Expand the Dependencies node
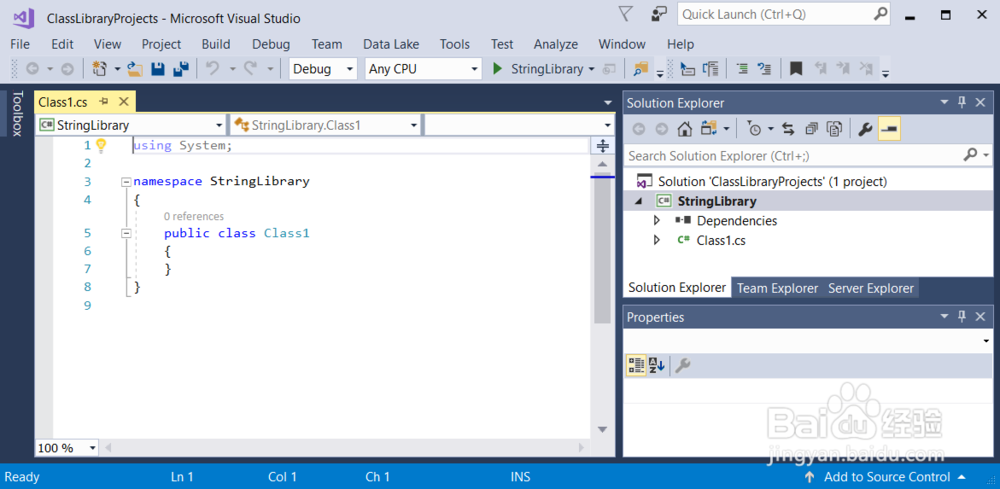 click(x=657, y=221)
